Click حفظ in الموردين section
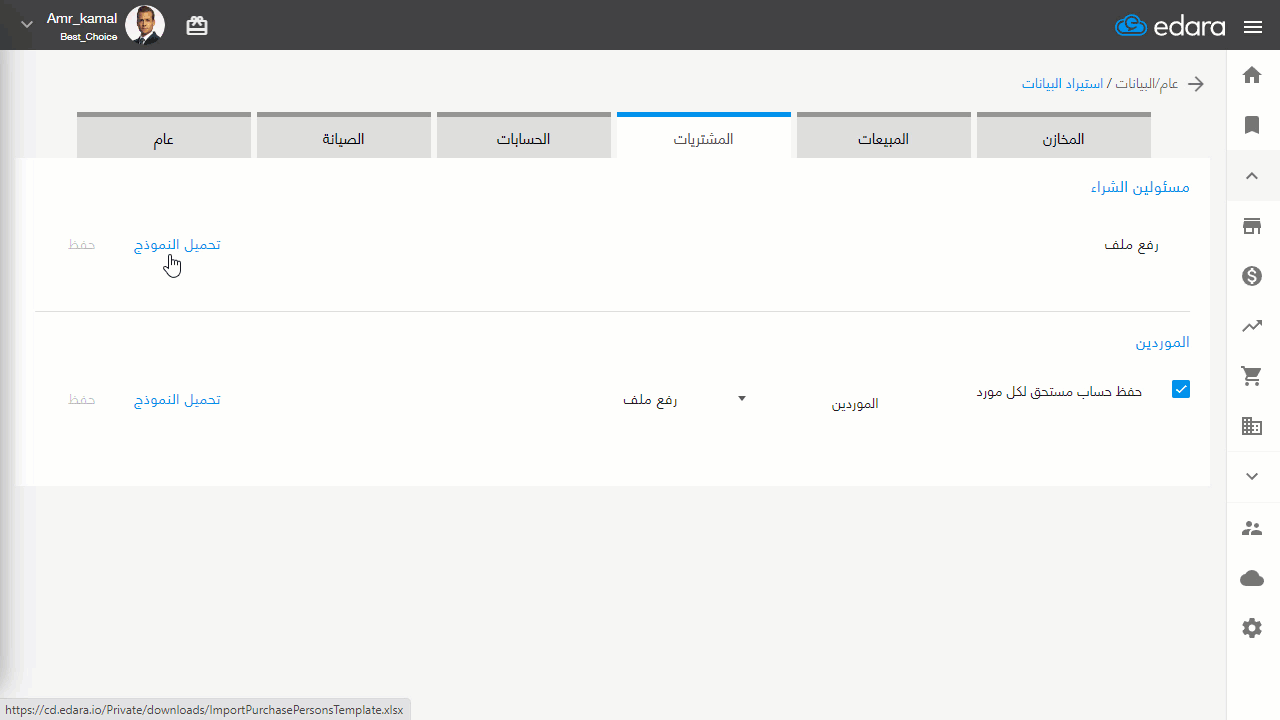The image size is (1280, 720). pyautogui.click(x=82, y=400)
